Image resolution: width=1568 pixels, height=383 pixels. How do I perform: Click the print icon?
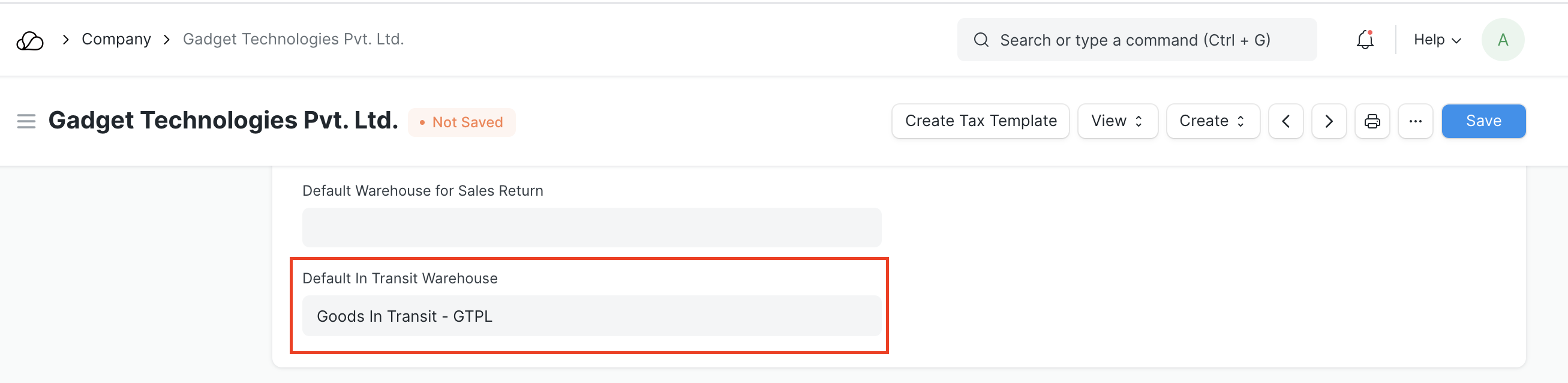pyautogui.click(x=1372, y=121)
